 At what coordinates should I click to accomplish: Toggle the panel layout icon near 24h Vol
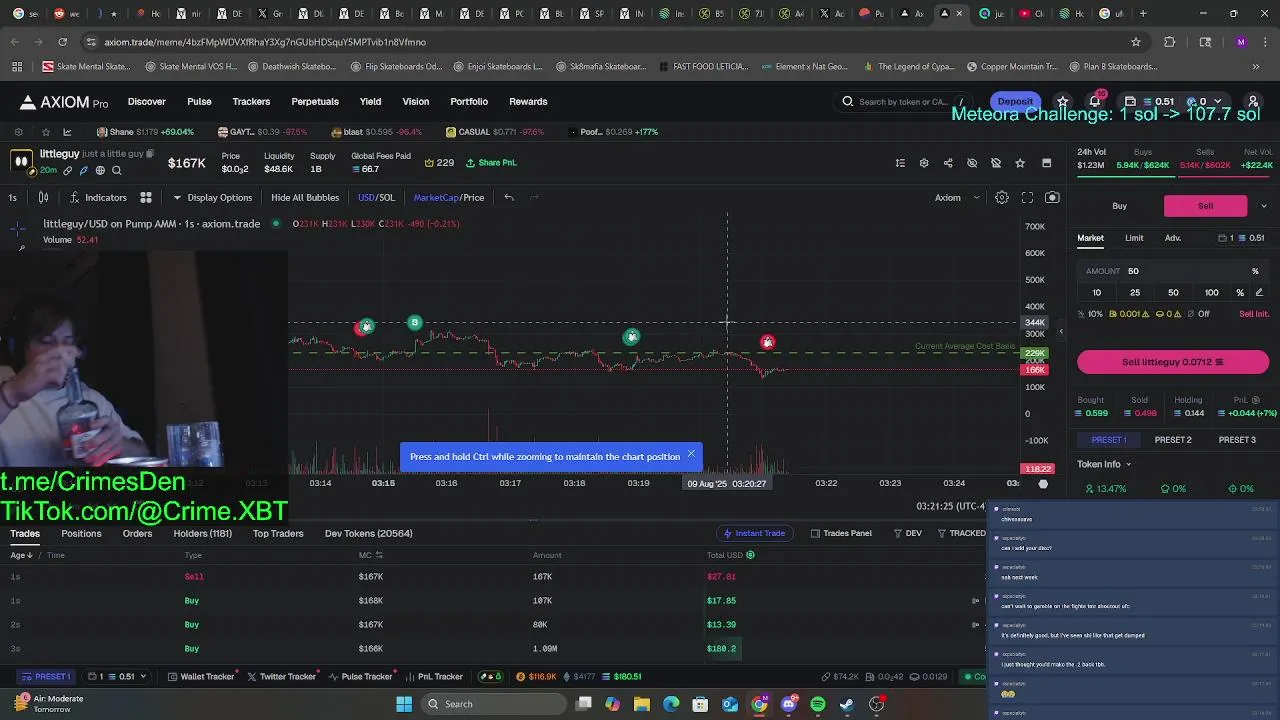1046,163
